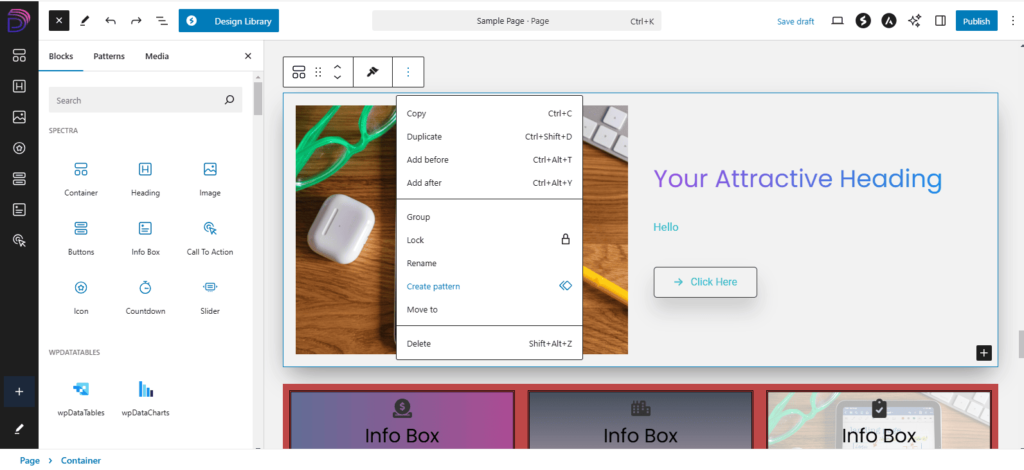Insert the Countdown block
This screenshot has width=1024, height=470.
click(x=145, y=288)
